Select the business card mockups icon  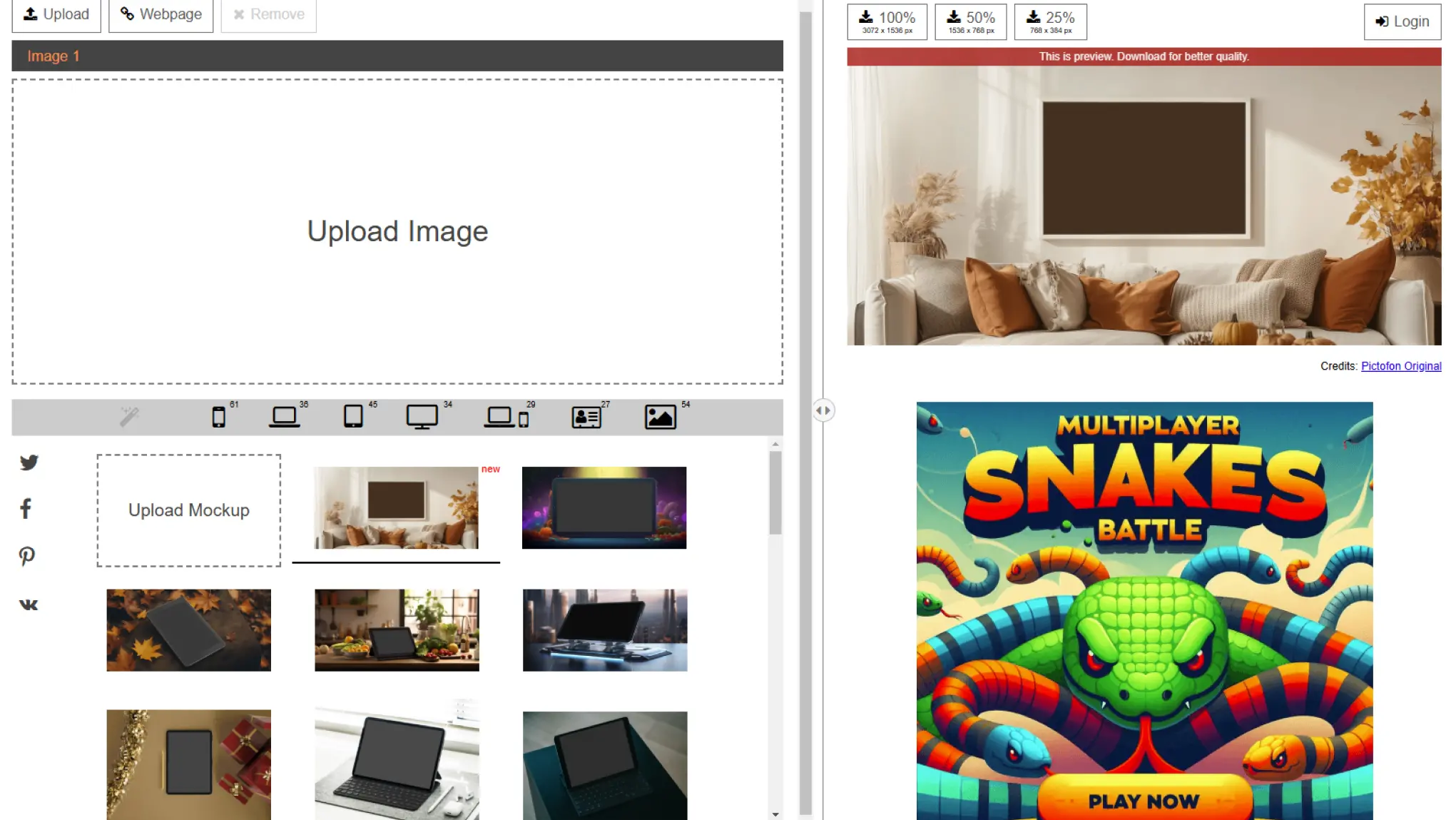tap(586, 417)
